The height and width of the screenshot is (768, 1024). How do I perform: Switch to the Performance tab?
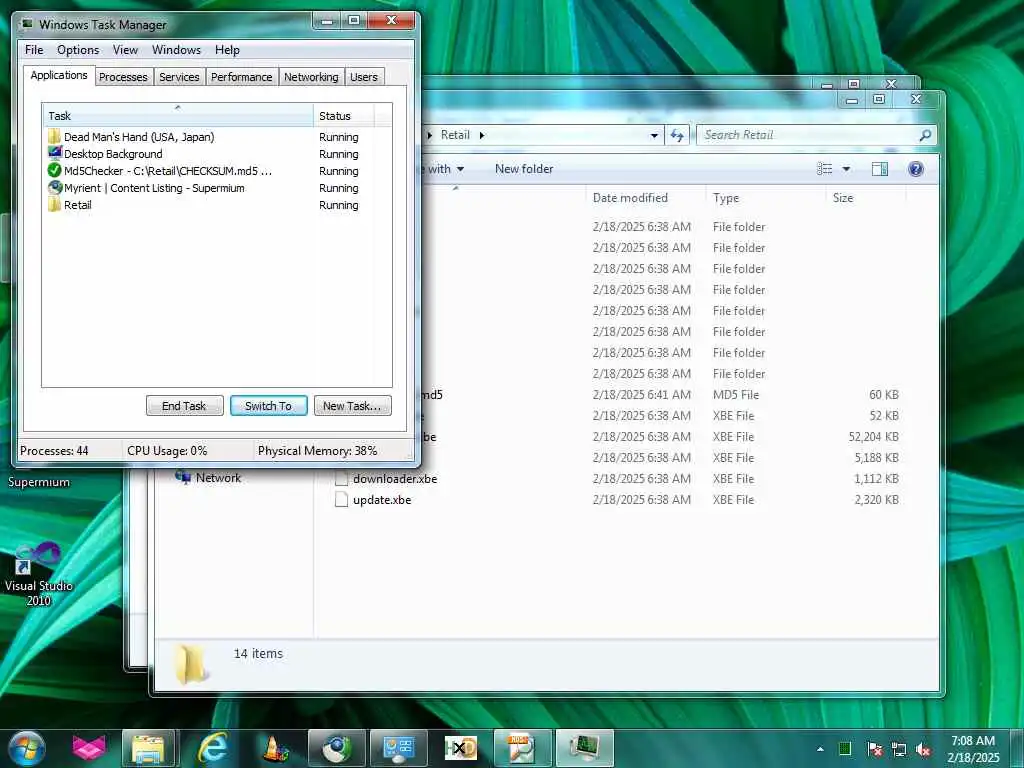coord(242,77)
